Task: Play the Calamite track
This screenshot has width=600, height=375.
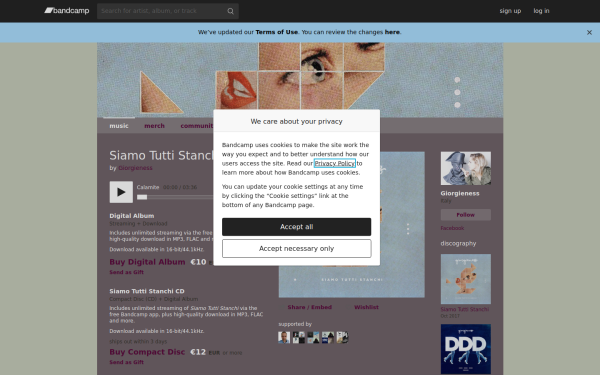Action: (121, 192)
